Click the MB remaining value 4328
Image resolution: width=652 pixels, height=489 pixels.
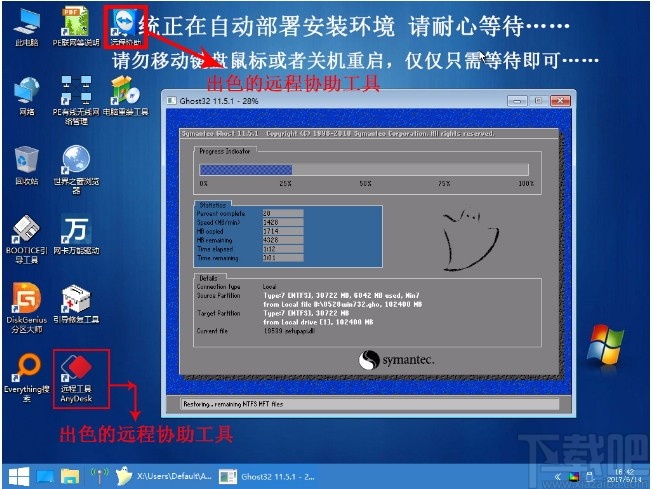click(x=283, y=240)
